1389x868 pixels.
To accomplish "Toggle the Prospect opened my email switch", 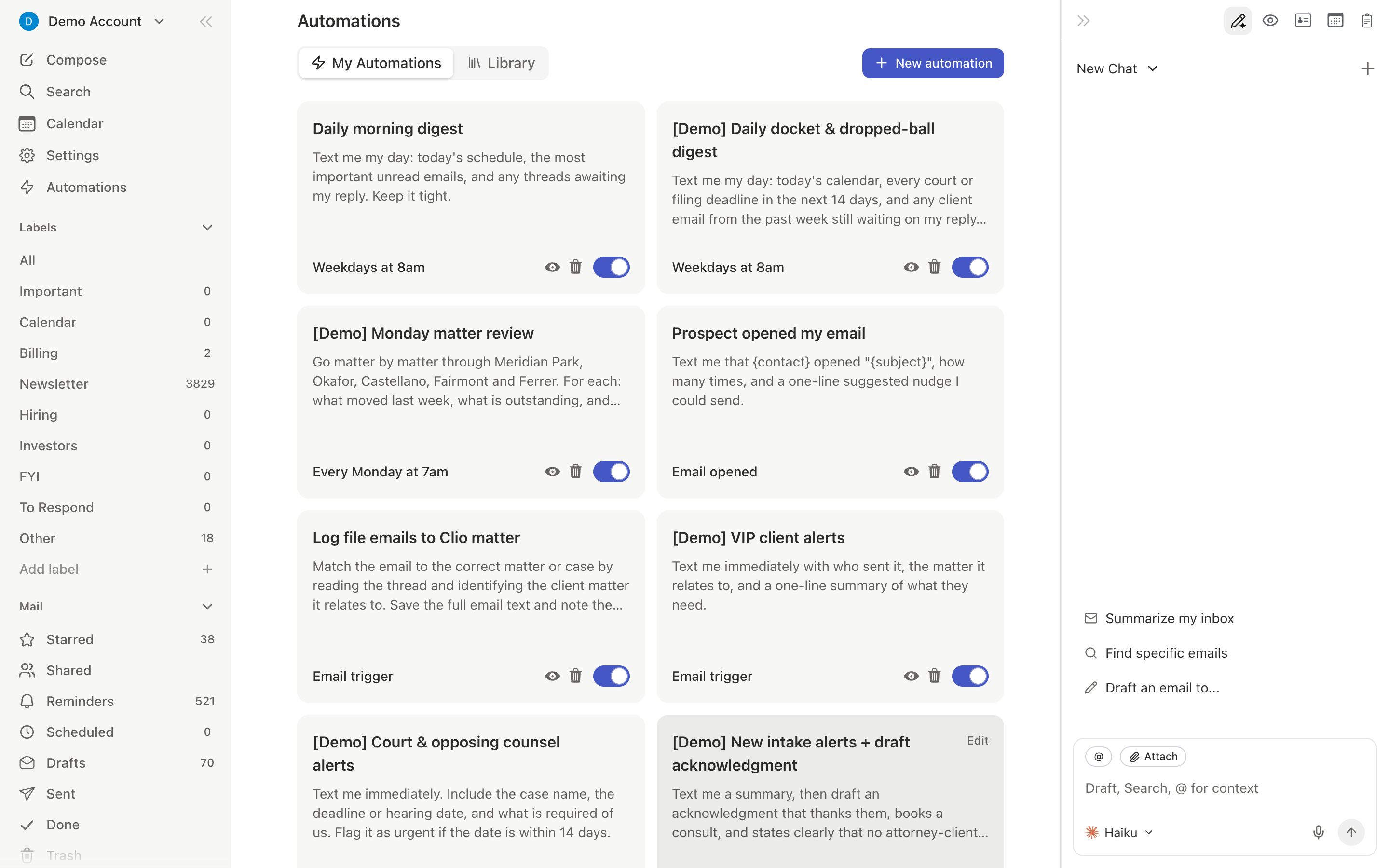I will 970,471.
